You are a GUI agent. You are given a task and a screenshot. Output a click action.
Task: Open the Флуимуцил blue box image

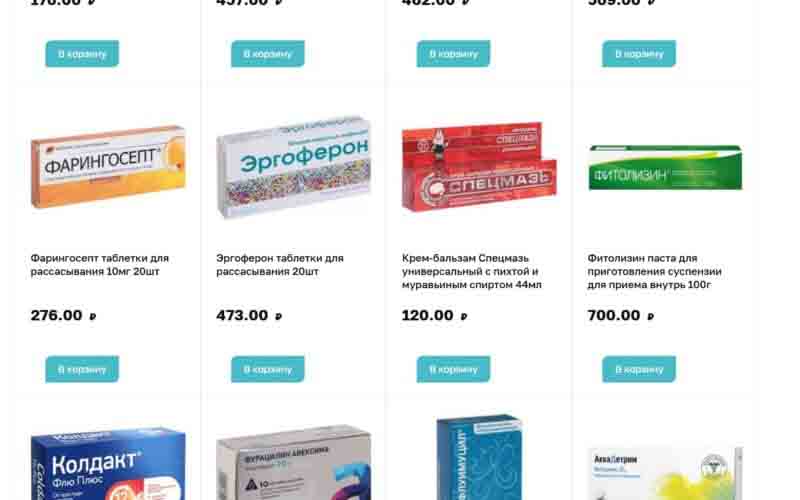point(479,457)
